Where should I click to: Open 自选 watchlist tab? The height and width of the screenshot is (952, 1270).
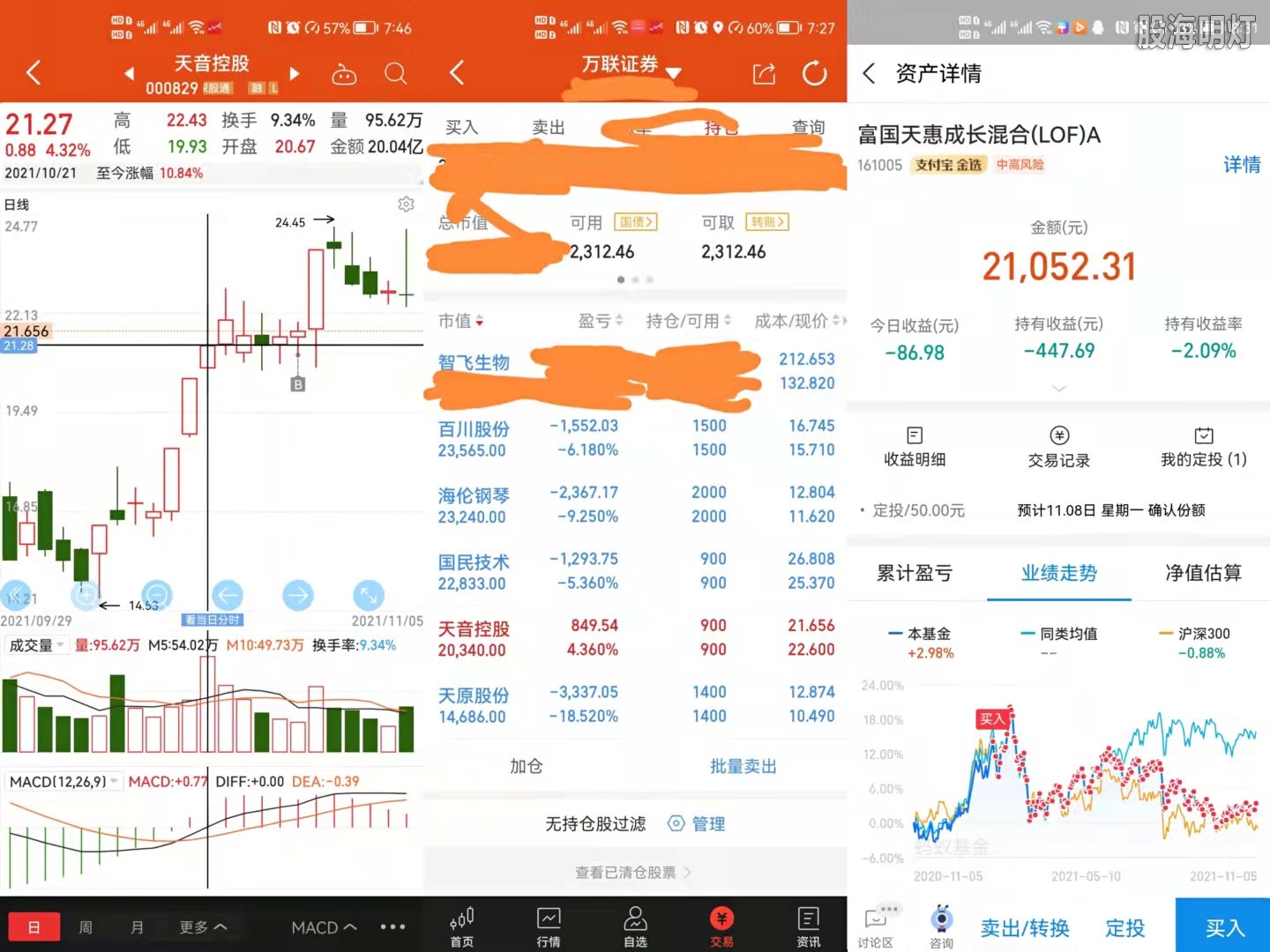635,926
